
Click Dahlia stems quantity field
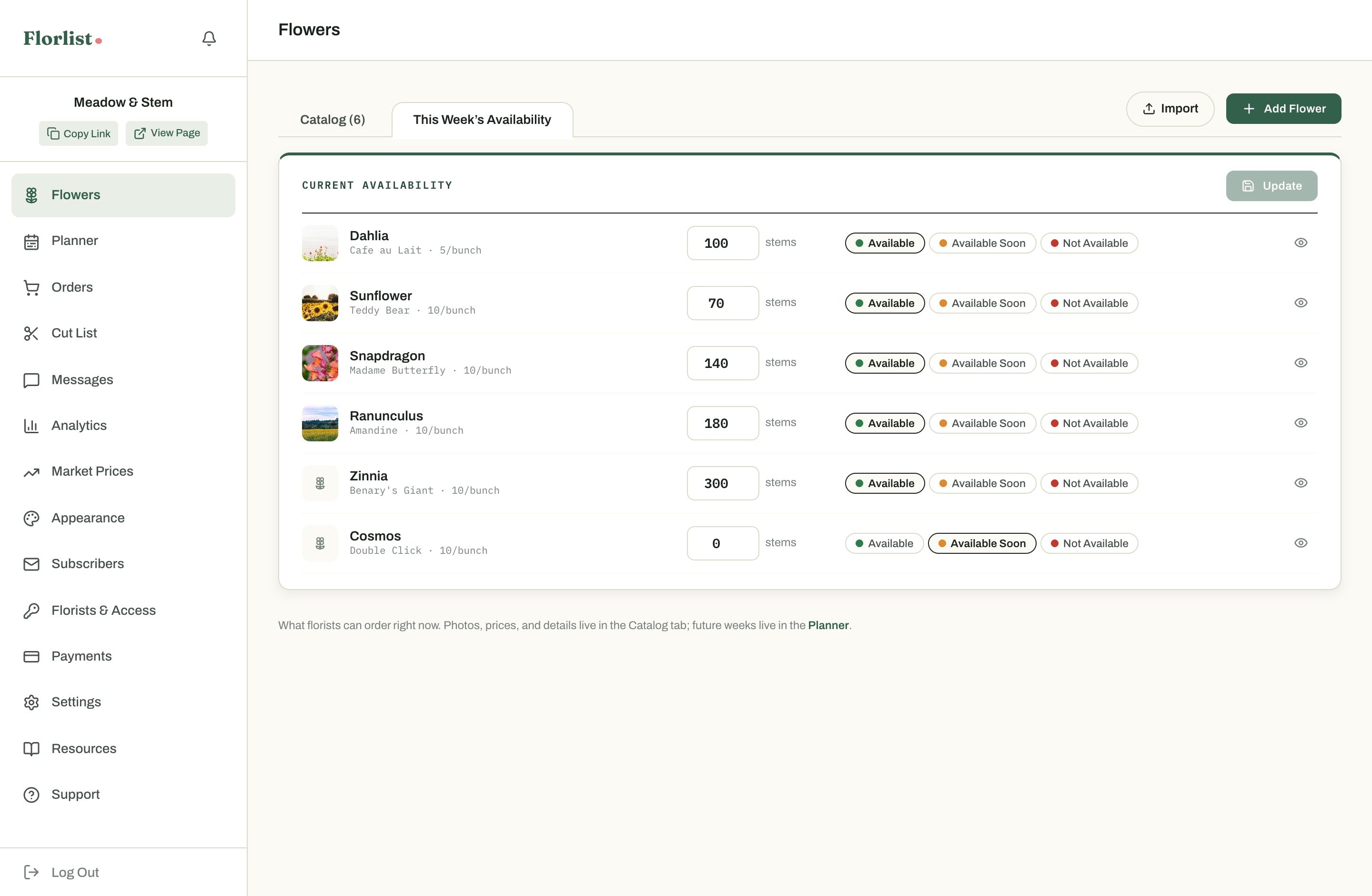(722, 244)
